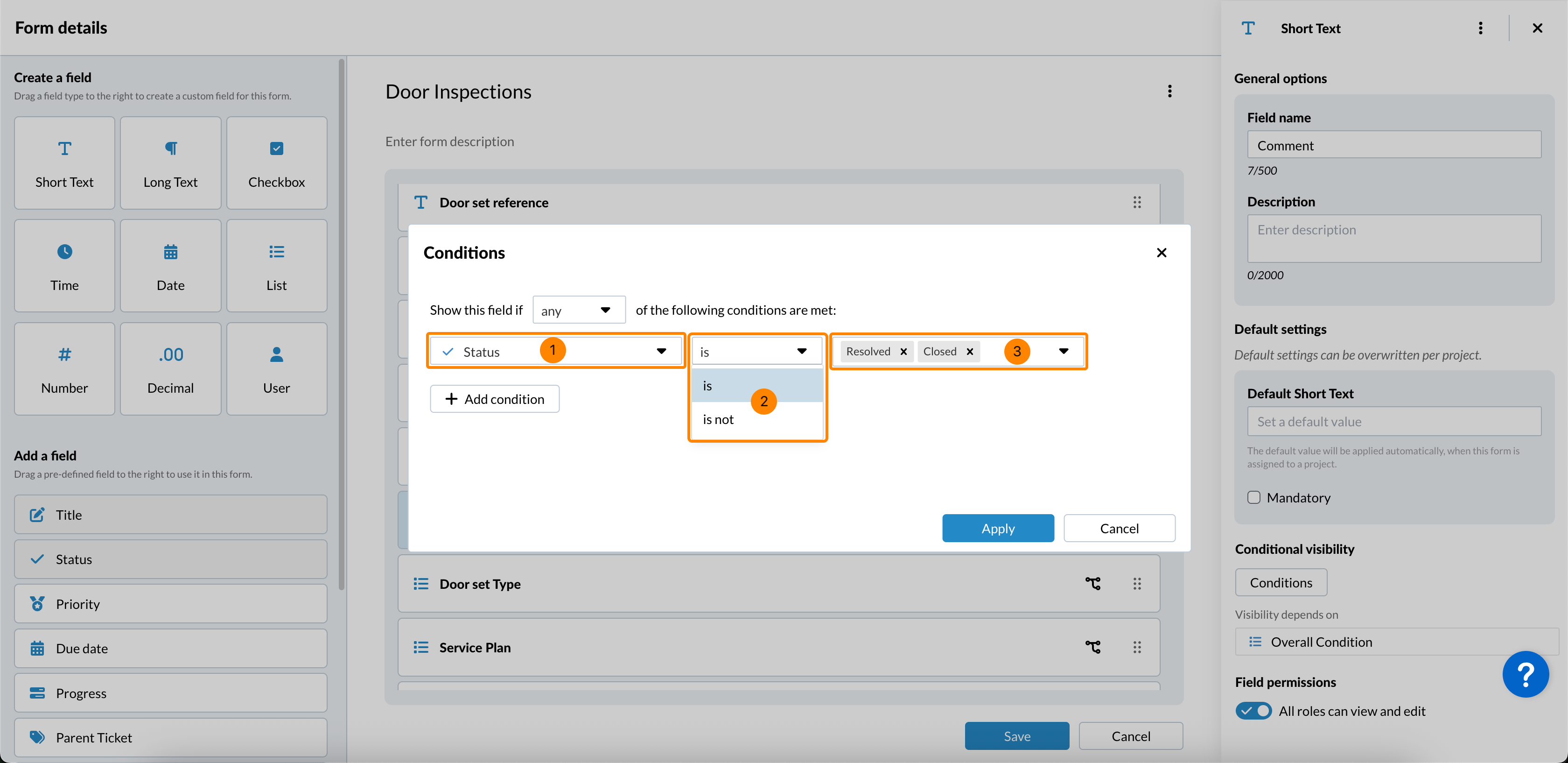
Task: Click drag handle on Service Plan row
Action: point(1136,647)
